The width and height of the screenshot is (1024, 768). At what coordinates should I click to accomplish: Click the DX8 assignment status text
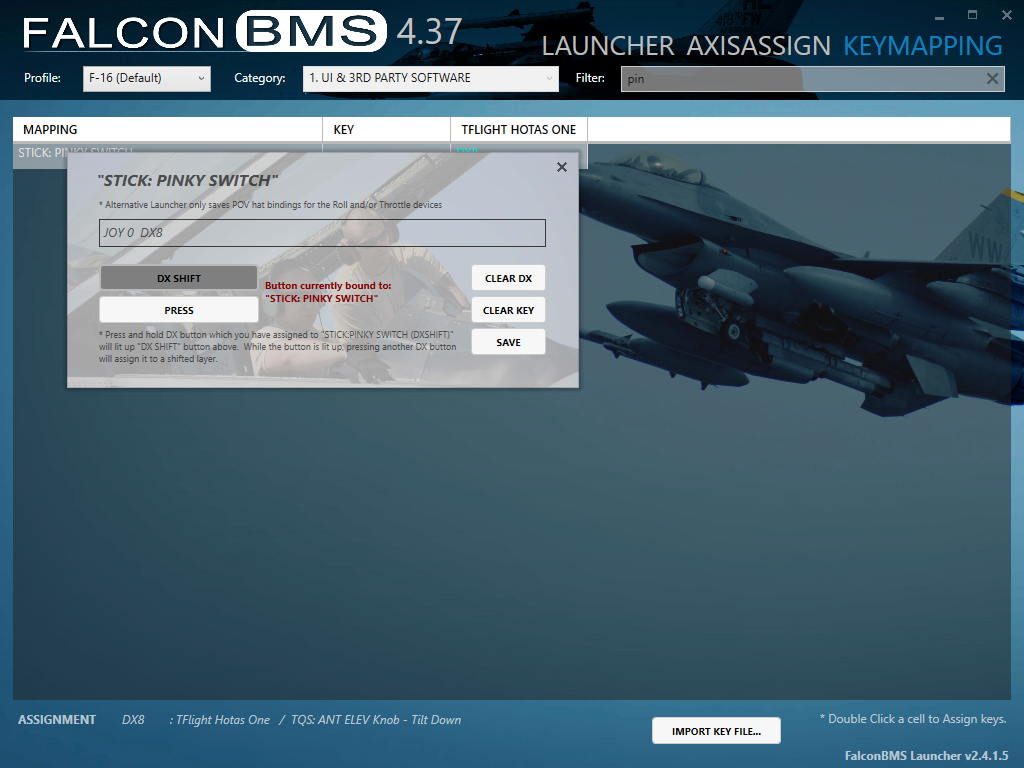tap(133, 720)
